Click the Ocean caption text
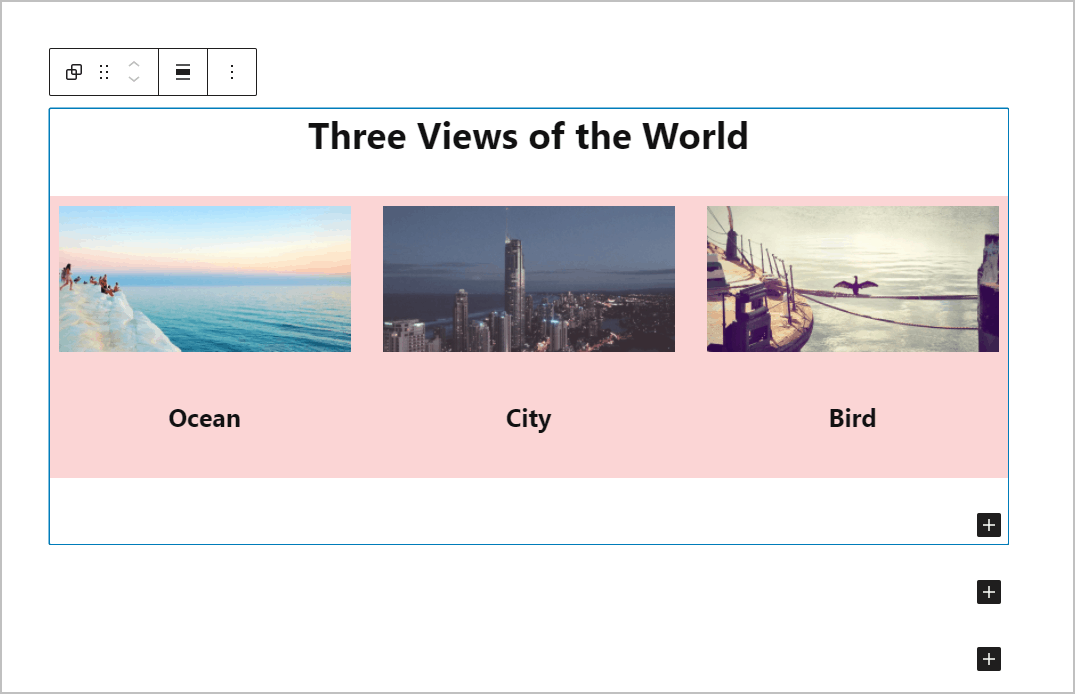This screenshot has height=694, width=1075. [204, 418]
